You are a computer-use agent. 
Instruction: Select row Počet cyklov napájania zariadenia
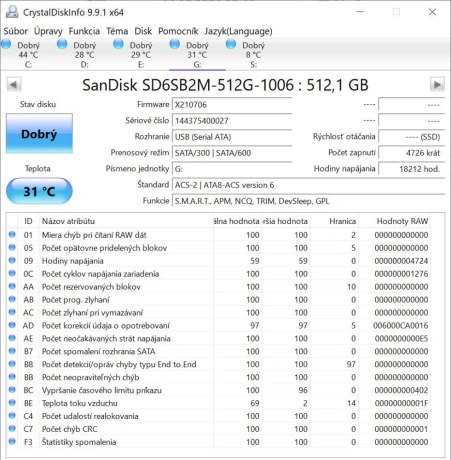click(219, 274)
